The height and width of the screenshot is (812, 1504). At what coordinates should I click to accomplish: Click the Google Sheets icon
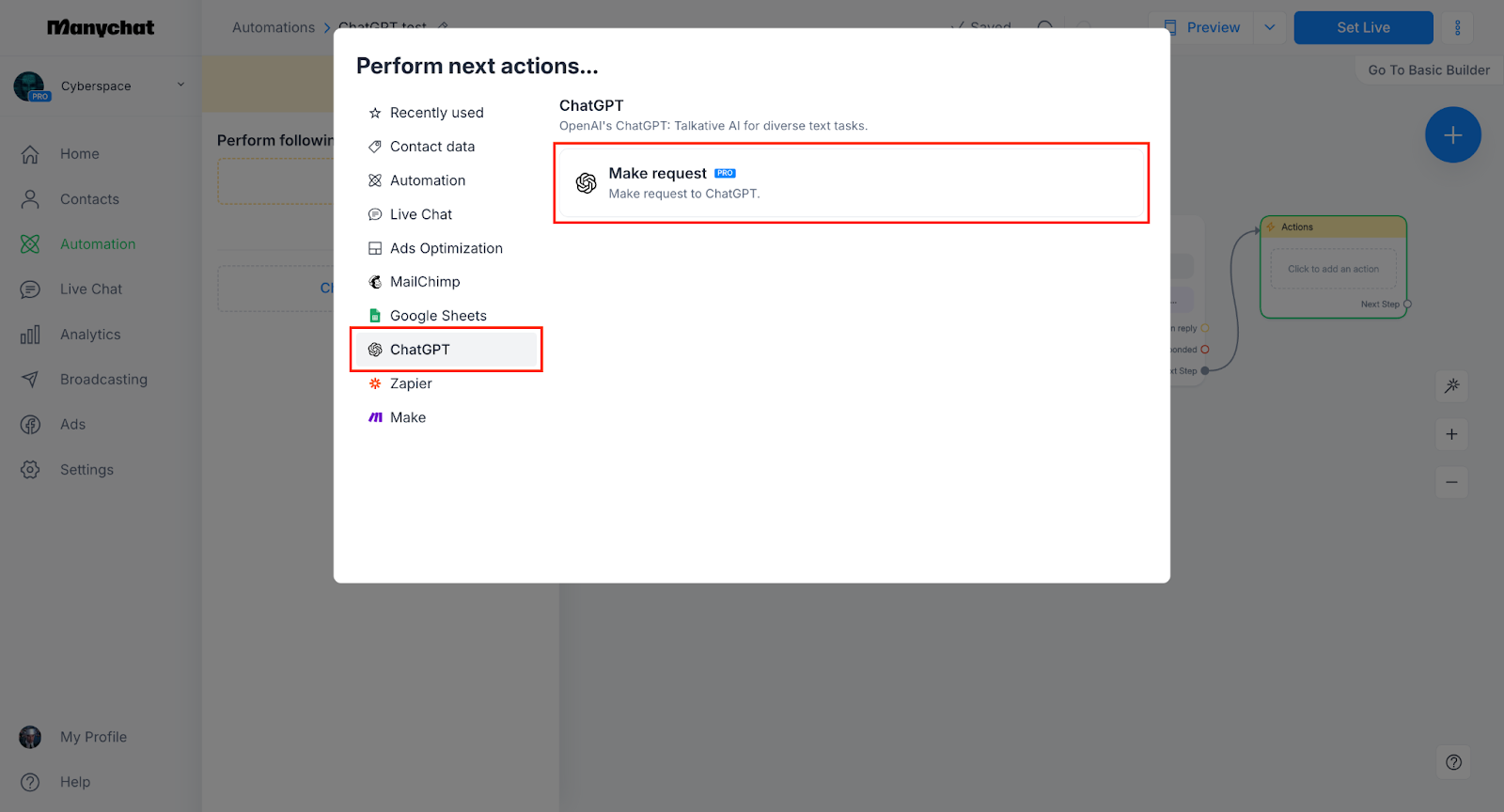[x=375, y=316]
